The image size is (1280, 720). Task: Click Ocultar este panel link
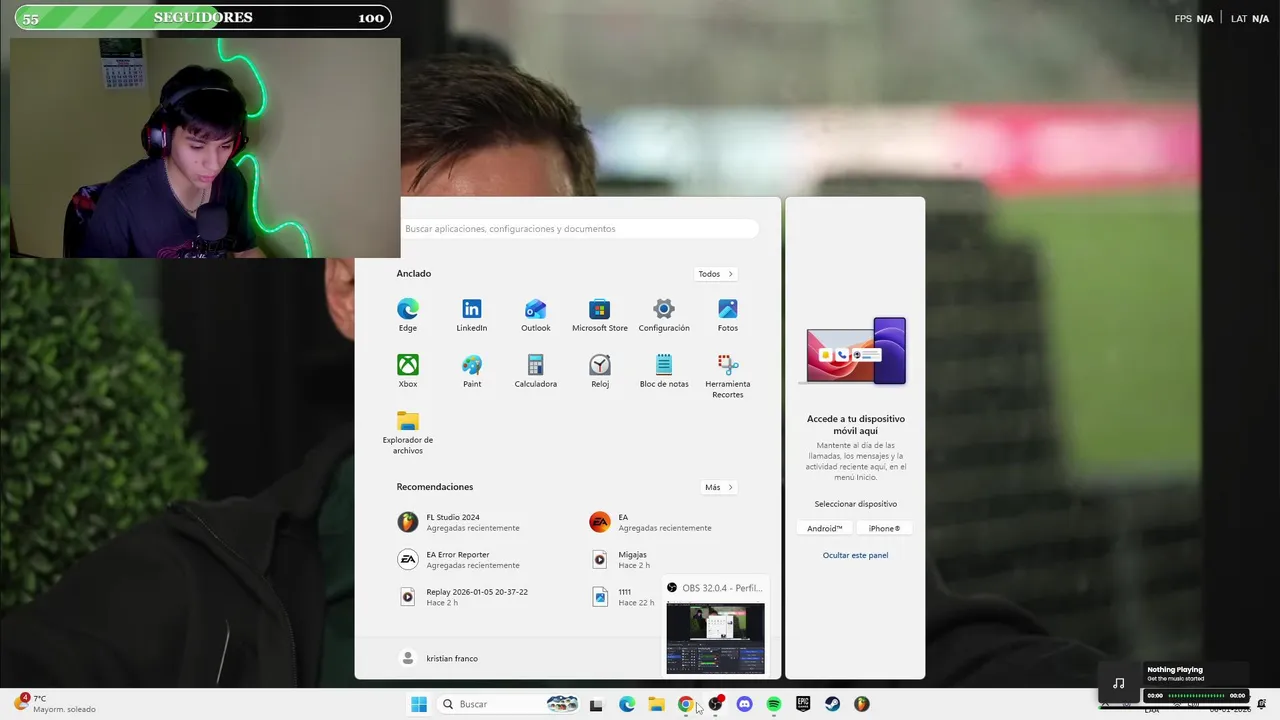pos(855,555)
